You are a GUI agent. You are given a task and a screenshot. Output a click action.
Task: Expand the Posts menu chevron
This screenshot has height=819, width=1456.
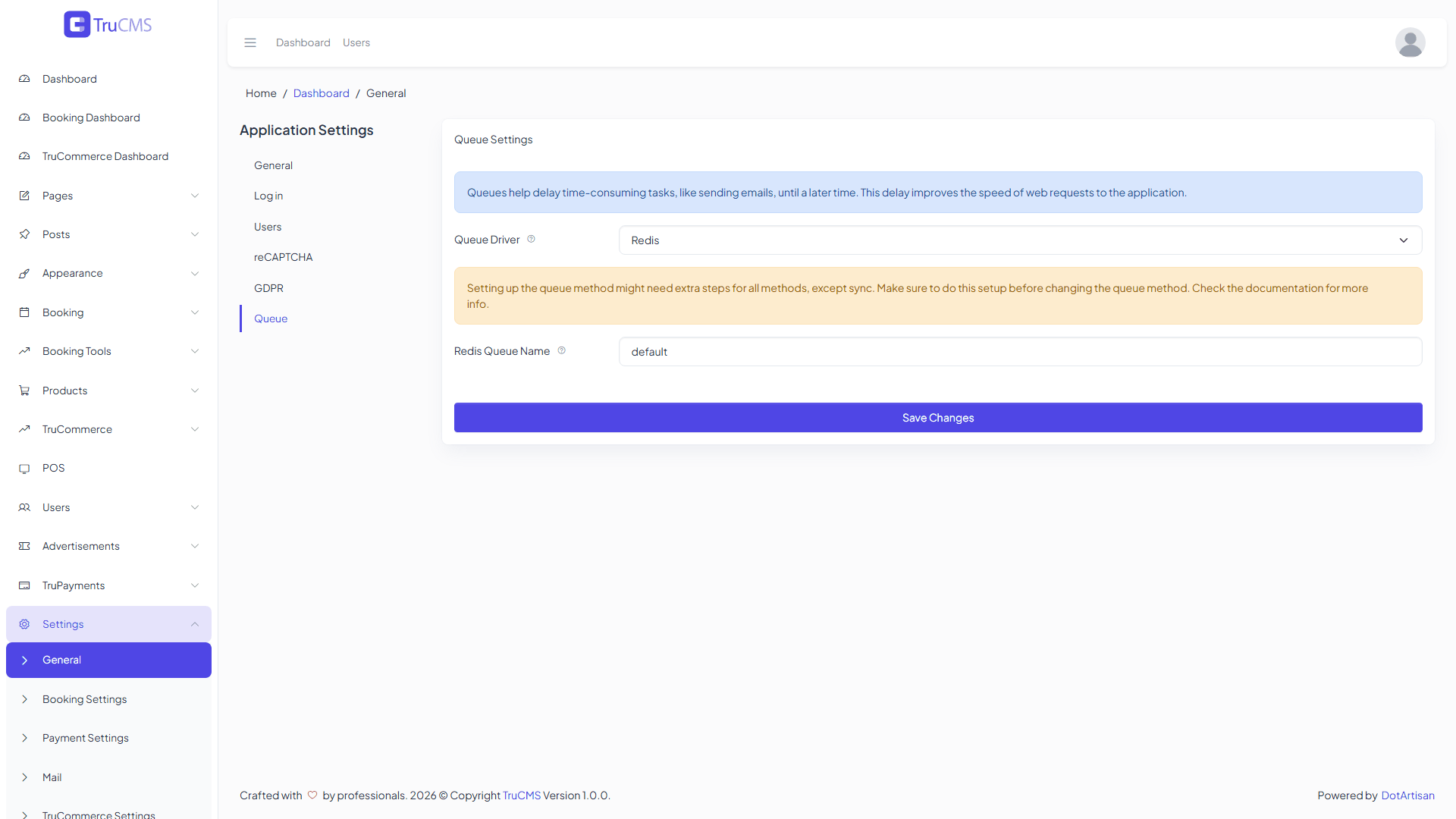pos(195,234)
